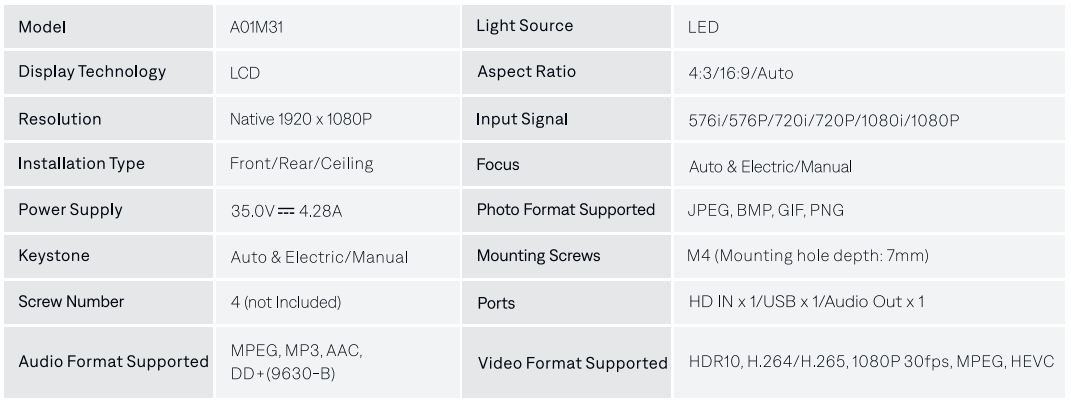
Task: Click the 4:3/16:9/Auto aspect ratio value
Action: [x=740, y=74]
